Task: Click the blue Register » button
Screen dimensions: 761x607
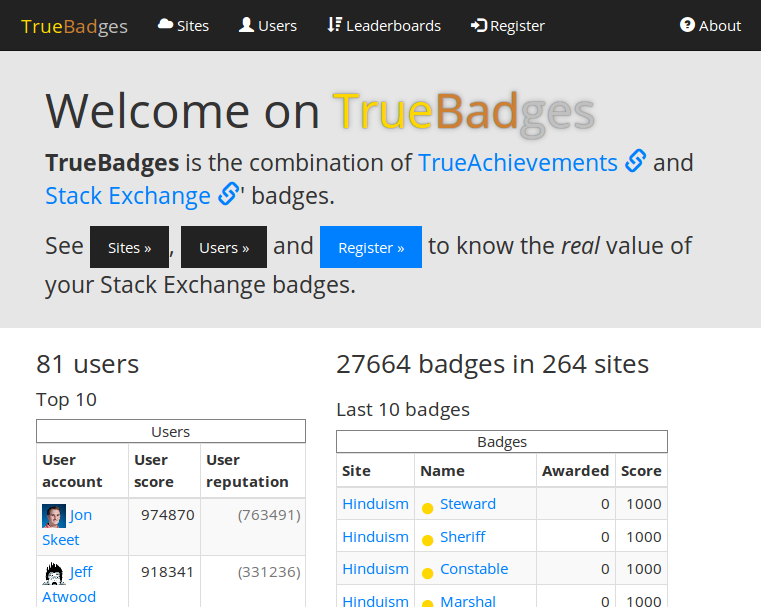Action: [371, 247]
